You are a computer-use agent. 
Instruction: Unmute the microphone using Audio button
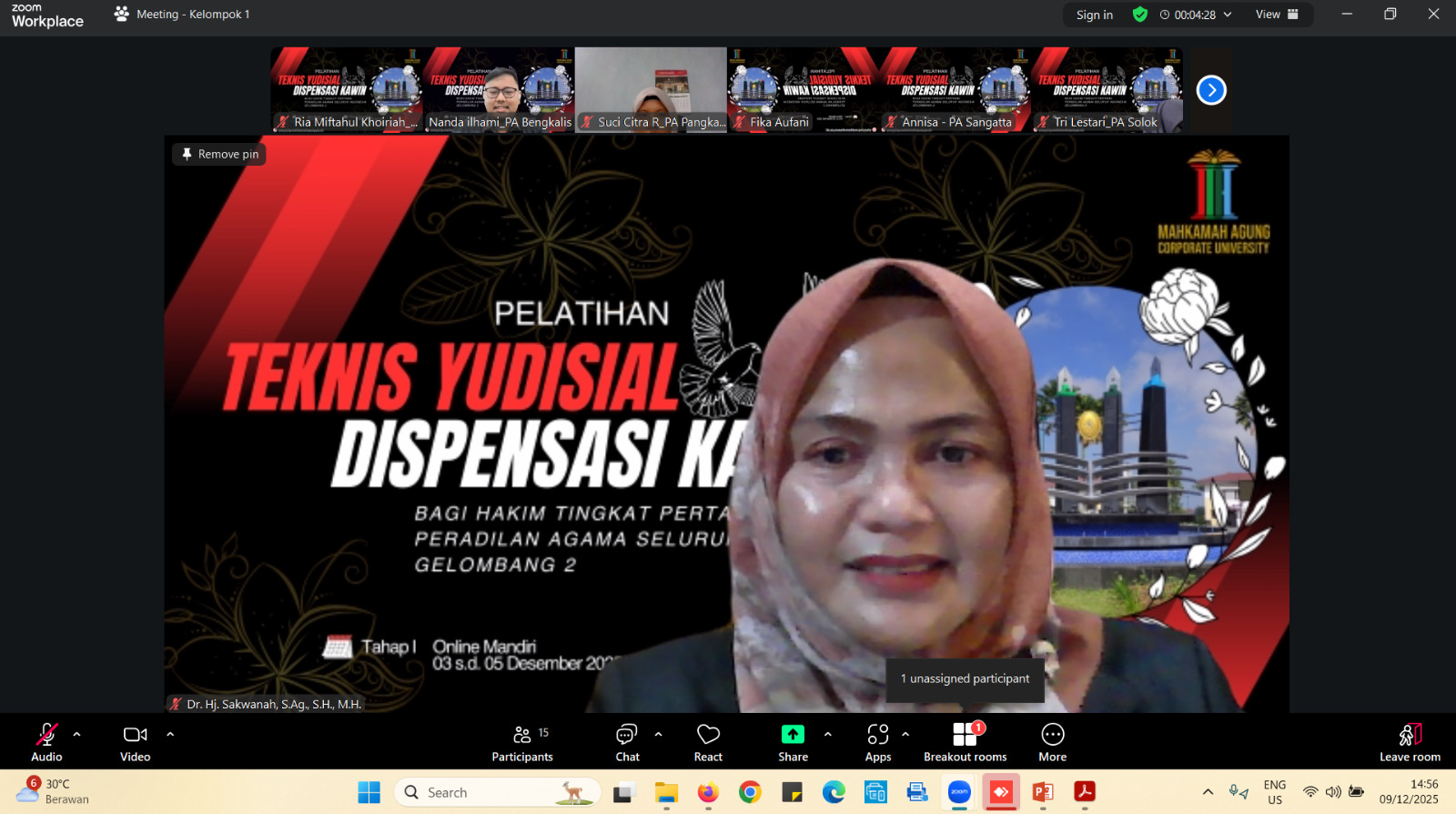pyautogui.click(x=46, y=742)
